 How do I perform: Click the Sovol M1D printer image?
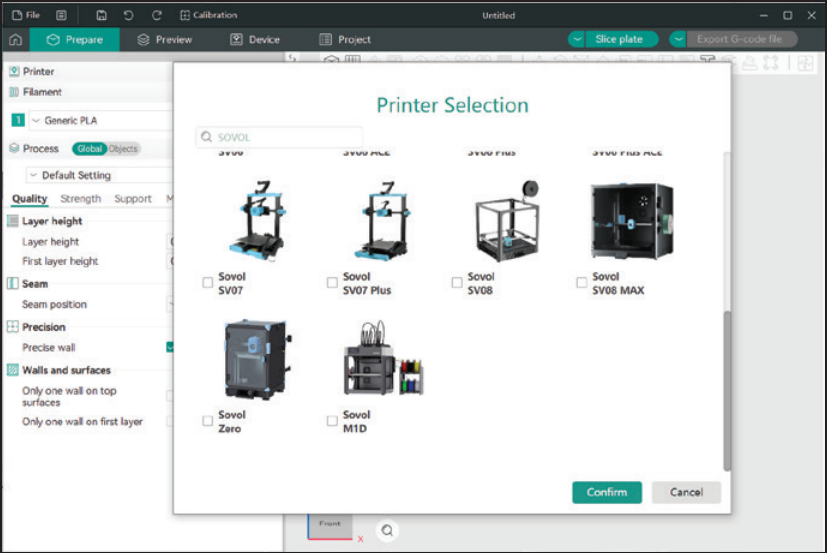pos(384,358)
